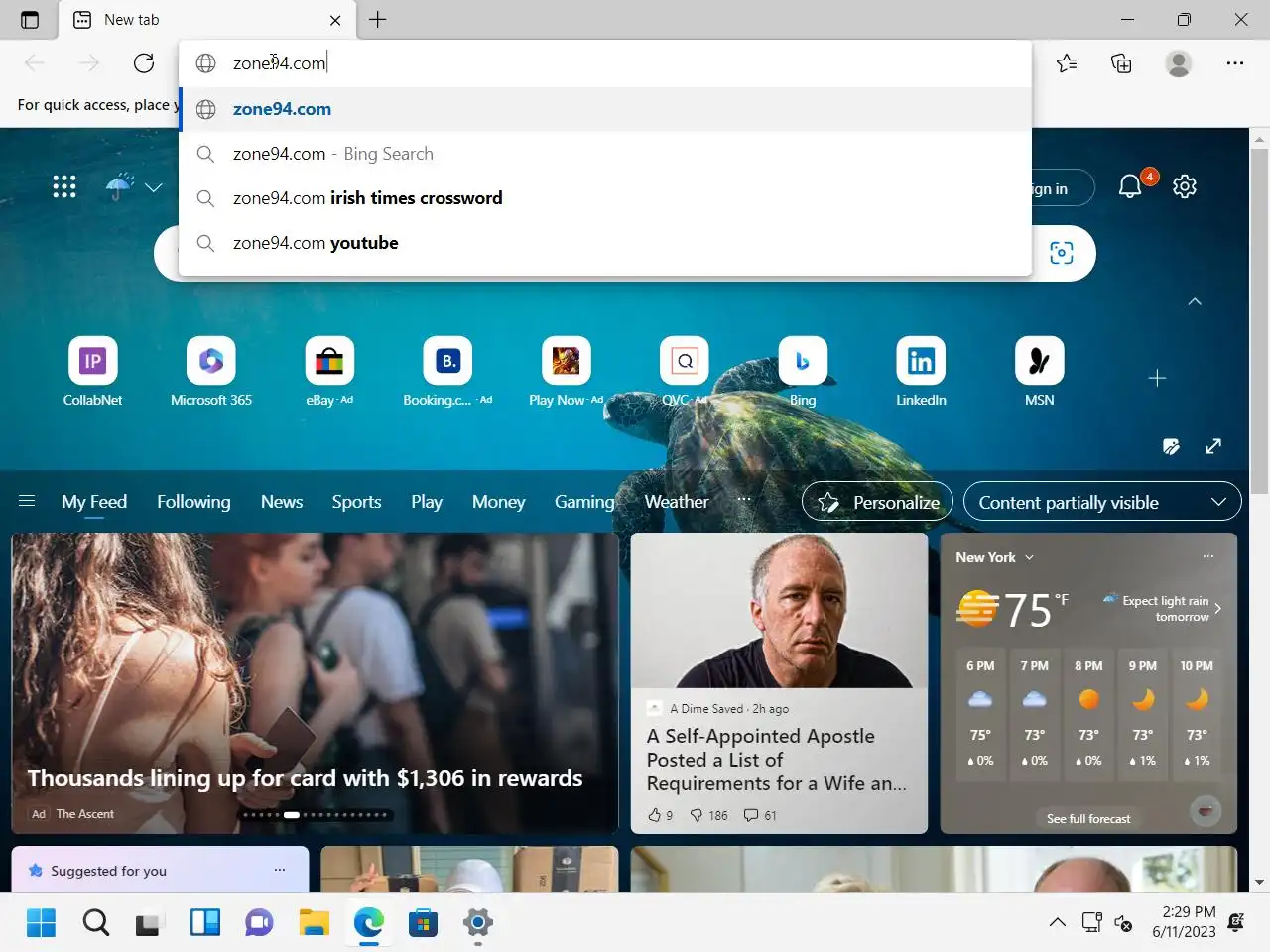1270x952 pixels.
Task: Open weather card options ellipsis
Action: coord(1208,557)
